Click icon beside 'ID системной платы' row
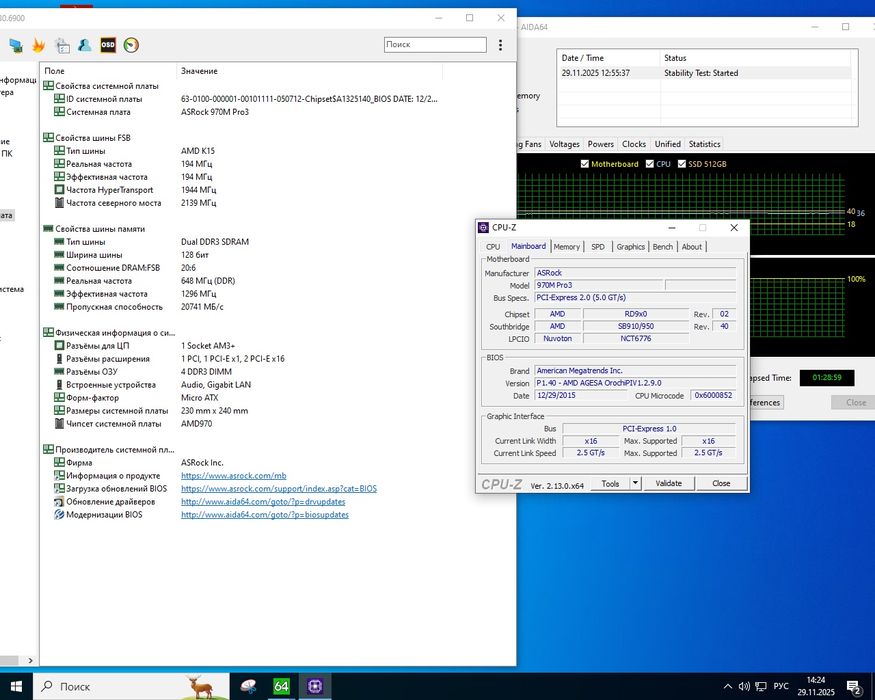 pos(59,99)
